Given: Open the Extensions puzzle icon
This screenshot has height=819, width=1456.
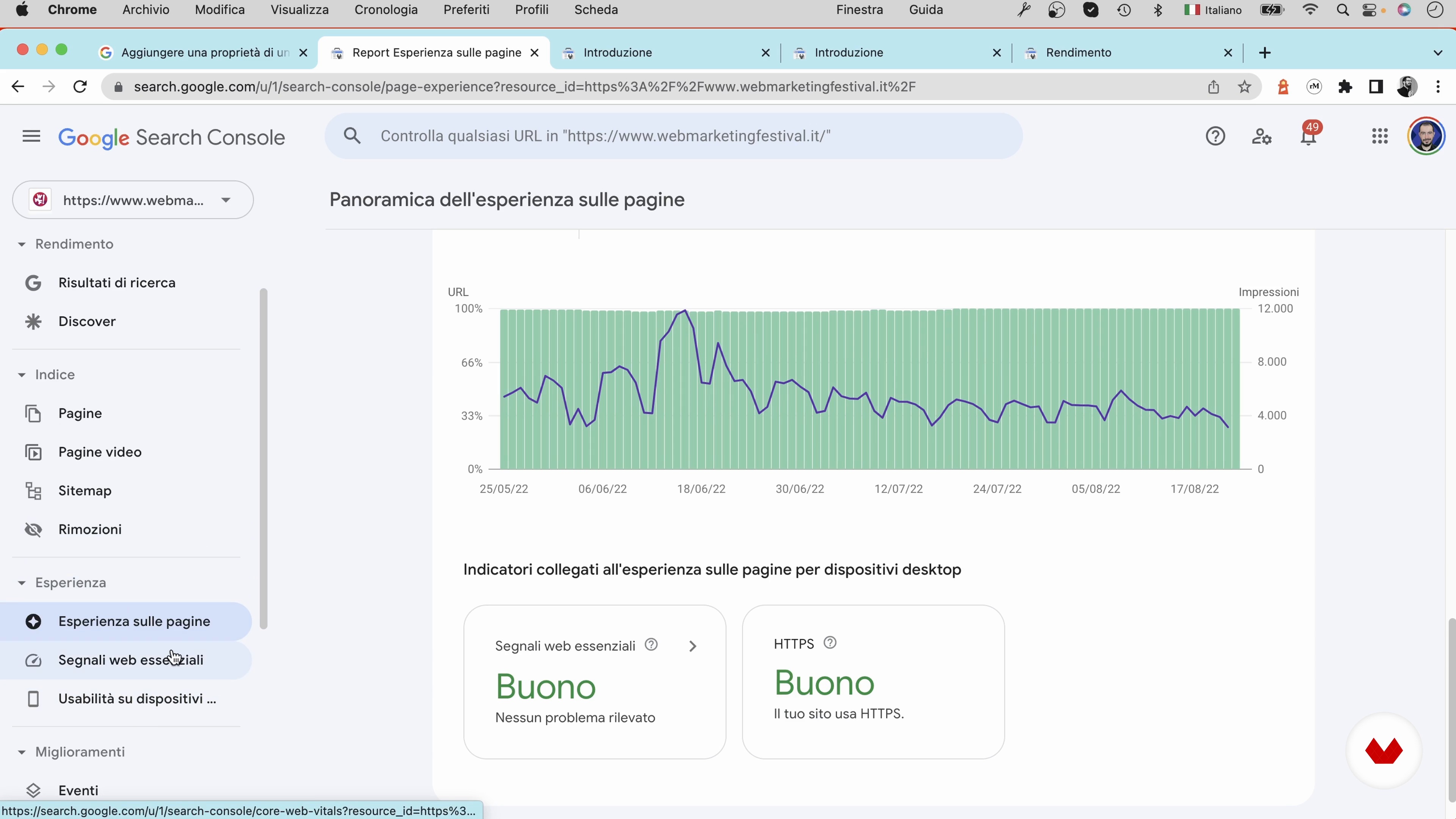Looking at the screenshot, I should pos(1345,86).
